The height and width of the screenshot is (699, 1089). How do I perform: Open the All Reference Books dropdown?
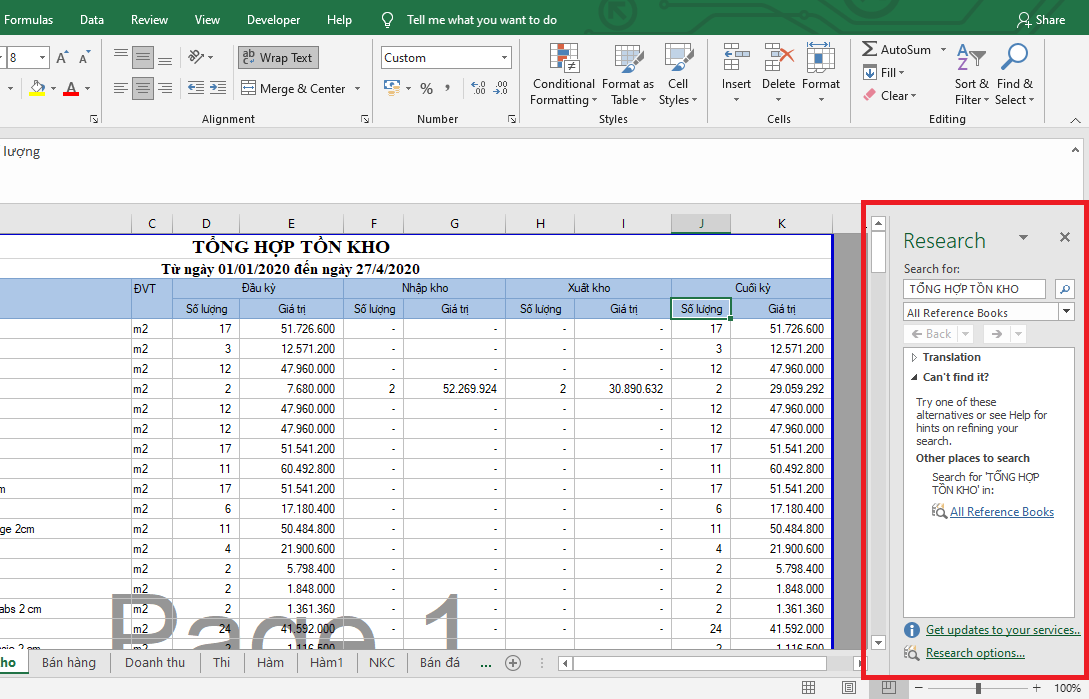[1066, 312]
